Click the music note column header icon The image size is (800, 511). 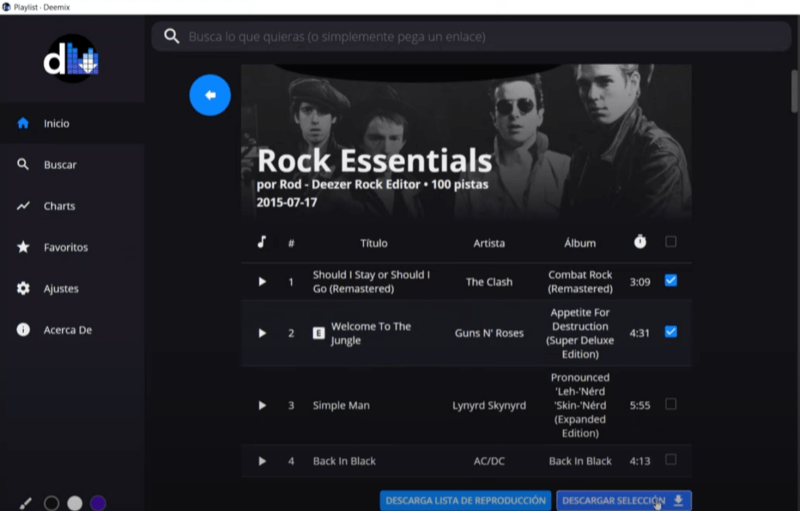(262, 242)
